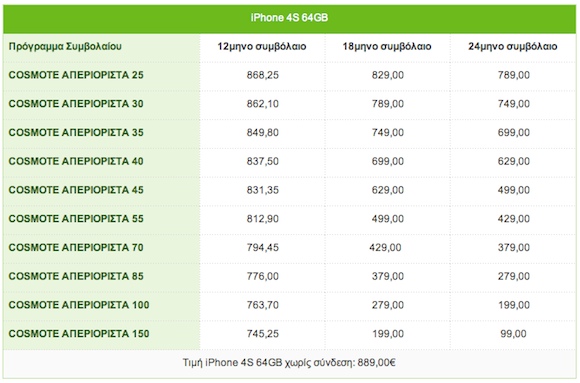The width and height of the screenshot is (580, 383).
Task: Select the 24μηνο συμβόλαιο column header
Action: coord(513,46)
